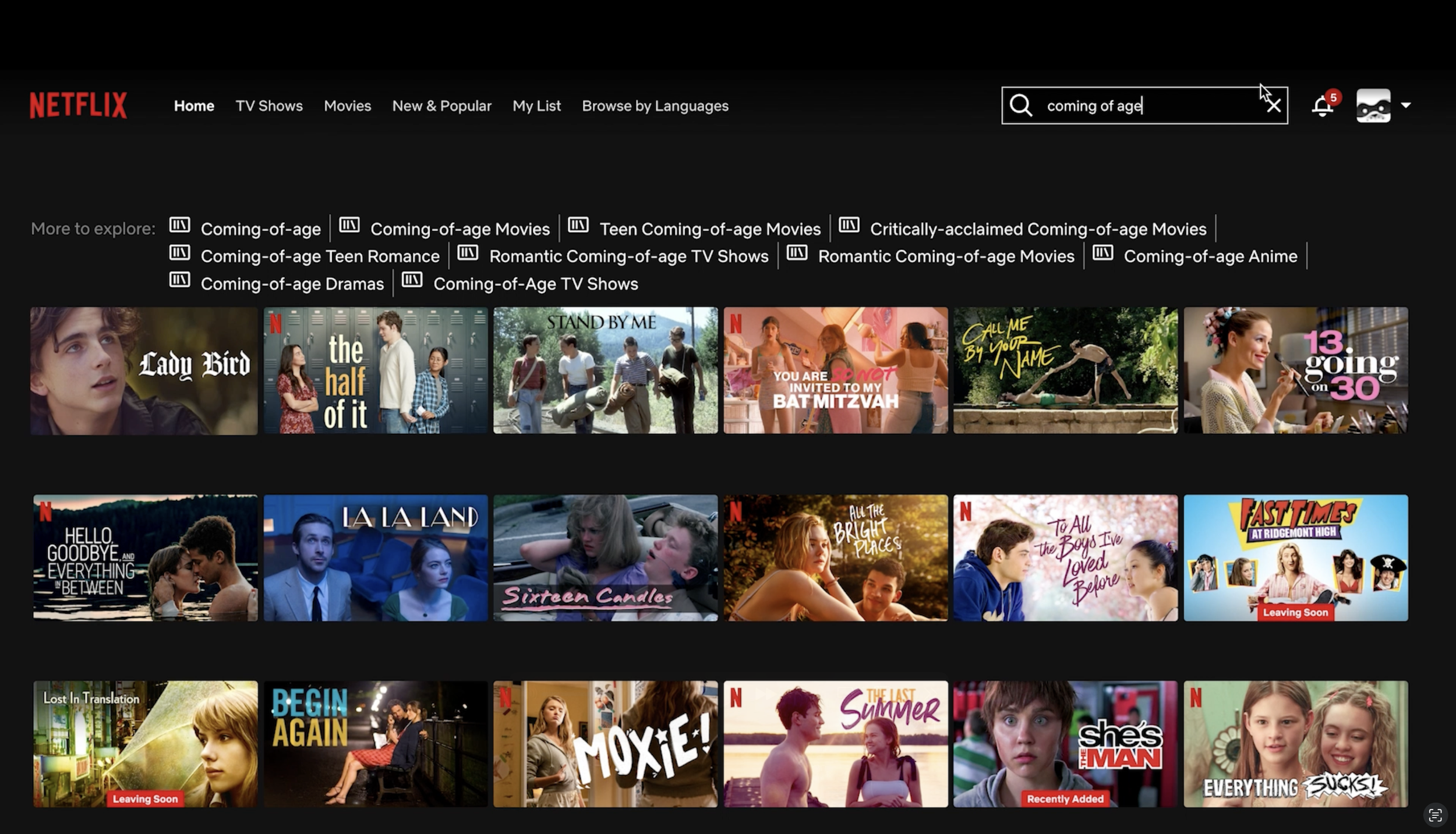Click the Netflix logo
The image size is (1456, 834).
point(79,105)
